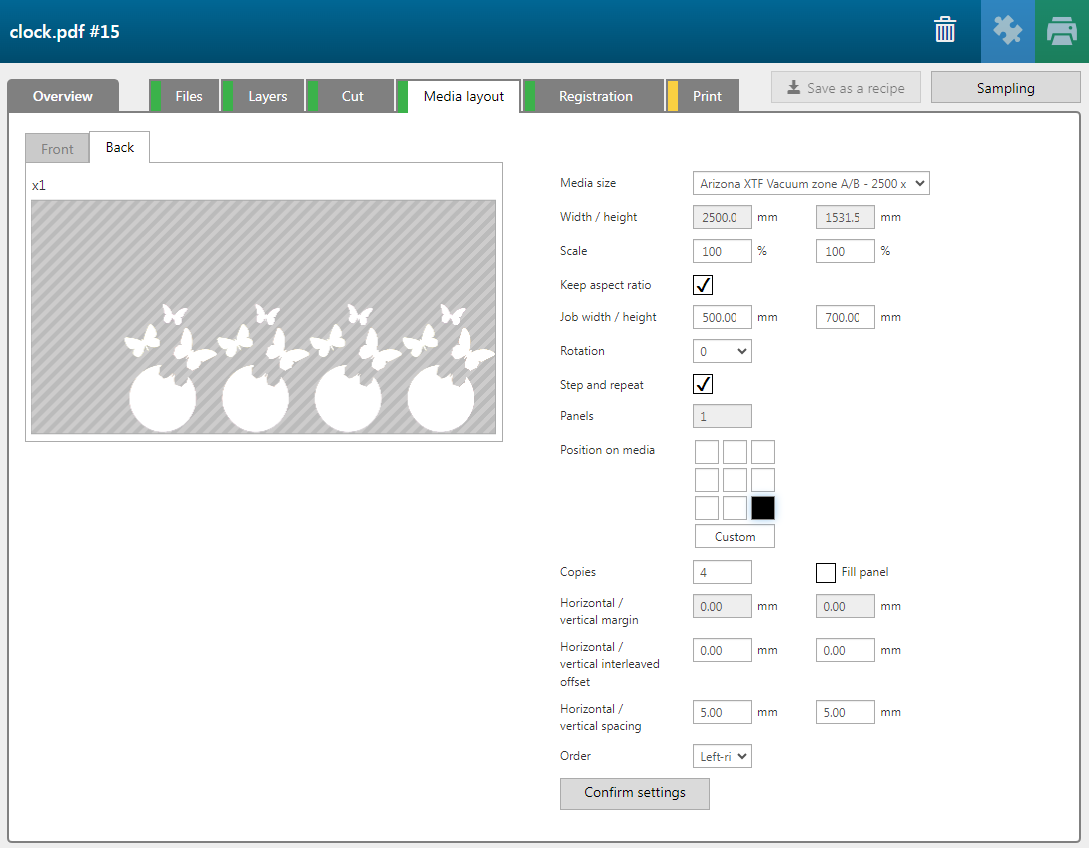This screenshot has height=848, width=1089.
Task: Select bottom-left position on media grid
Action: pos(707,508)
